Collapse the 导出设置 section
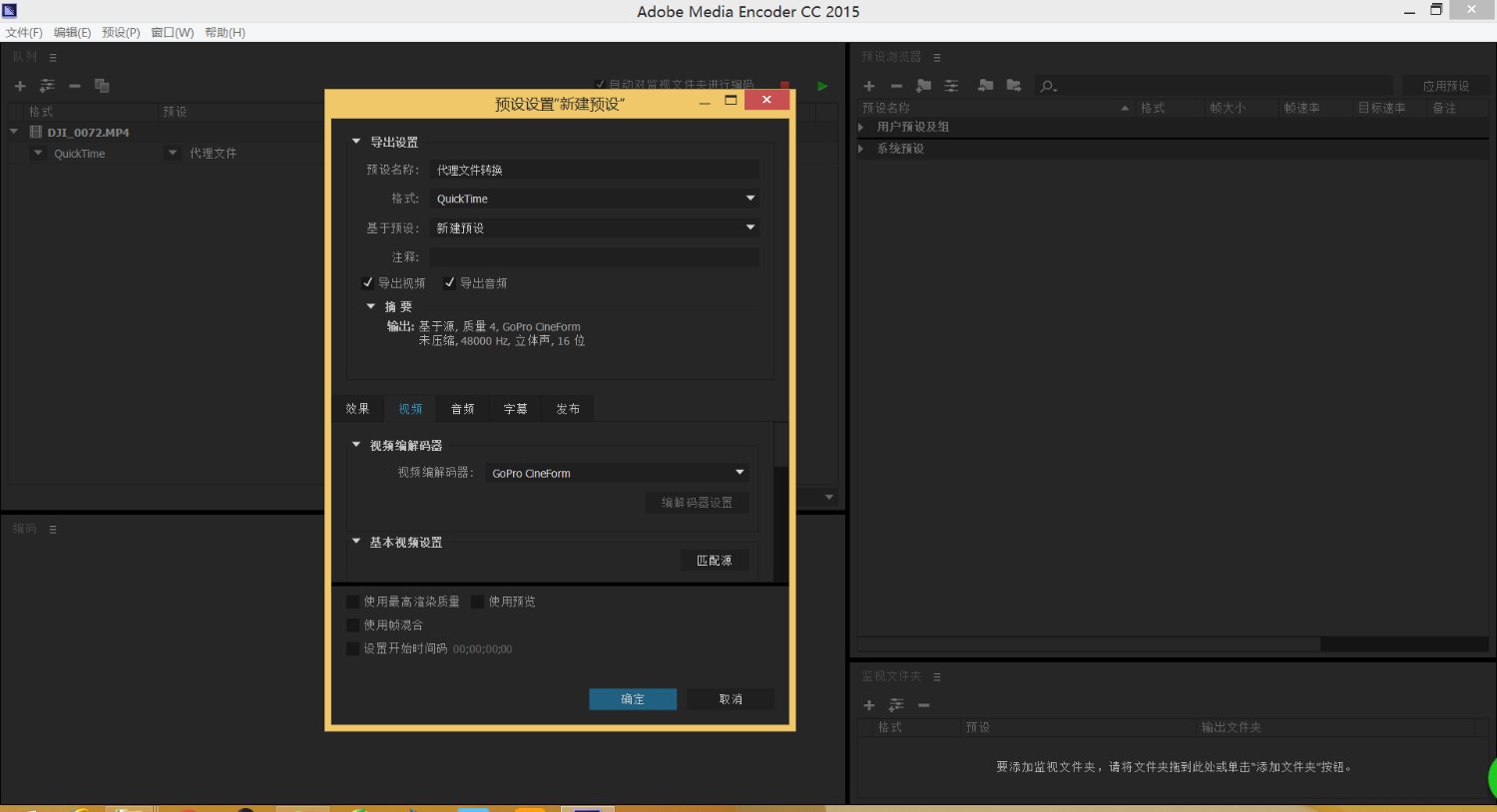This screenshot has height=812, width=1497. (x=356, y=142)
